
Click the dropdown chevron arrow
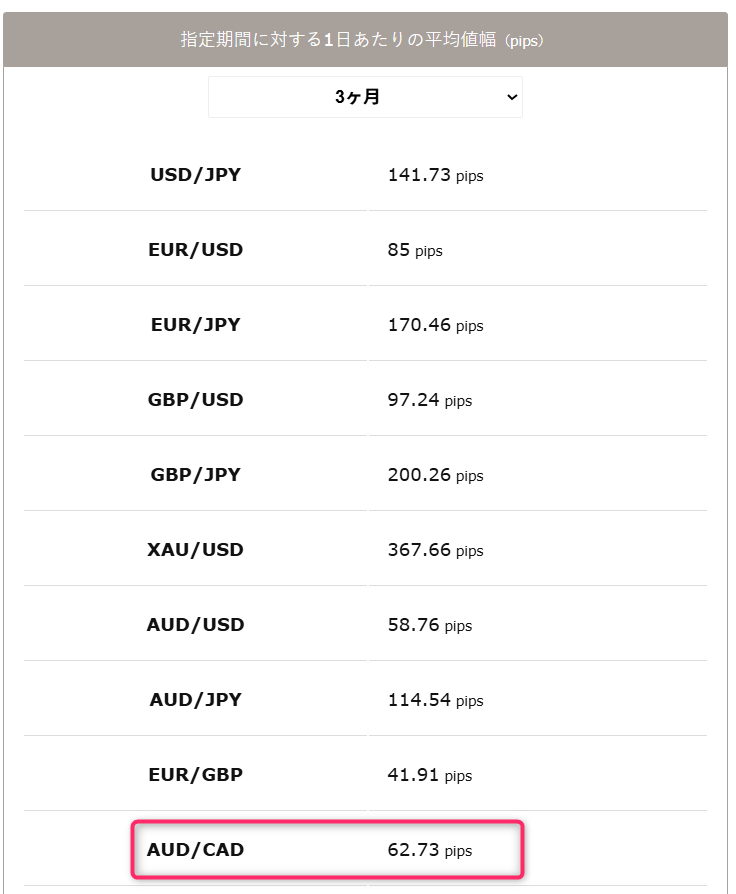(x=512, y=97)
